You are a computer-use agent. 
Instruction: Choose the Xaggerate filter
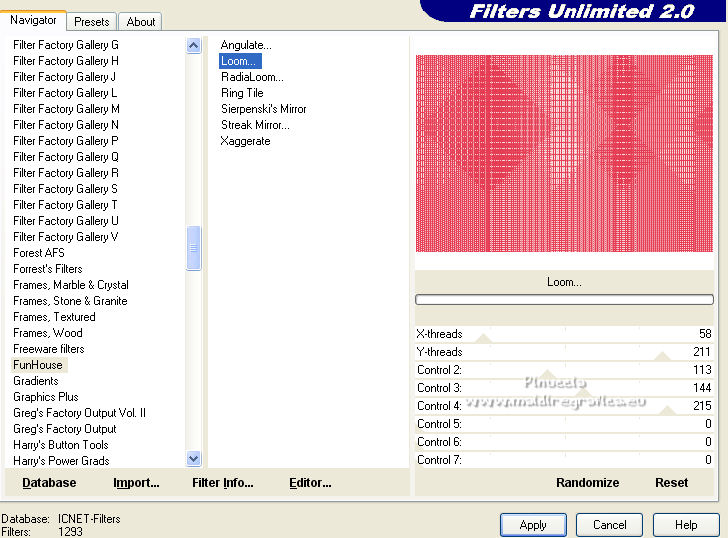pos(245,141)
